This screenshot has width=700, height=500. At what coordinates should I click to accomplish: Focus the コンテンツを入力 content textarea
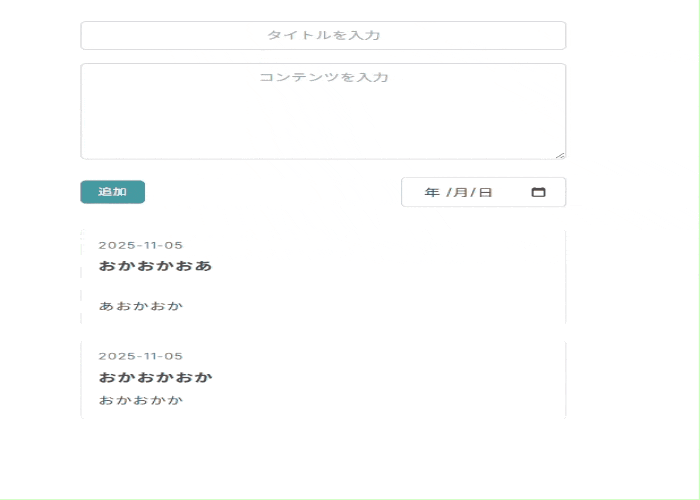click(323, 111)
